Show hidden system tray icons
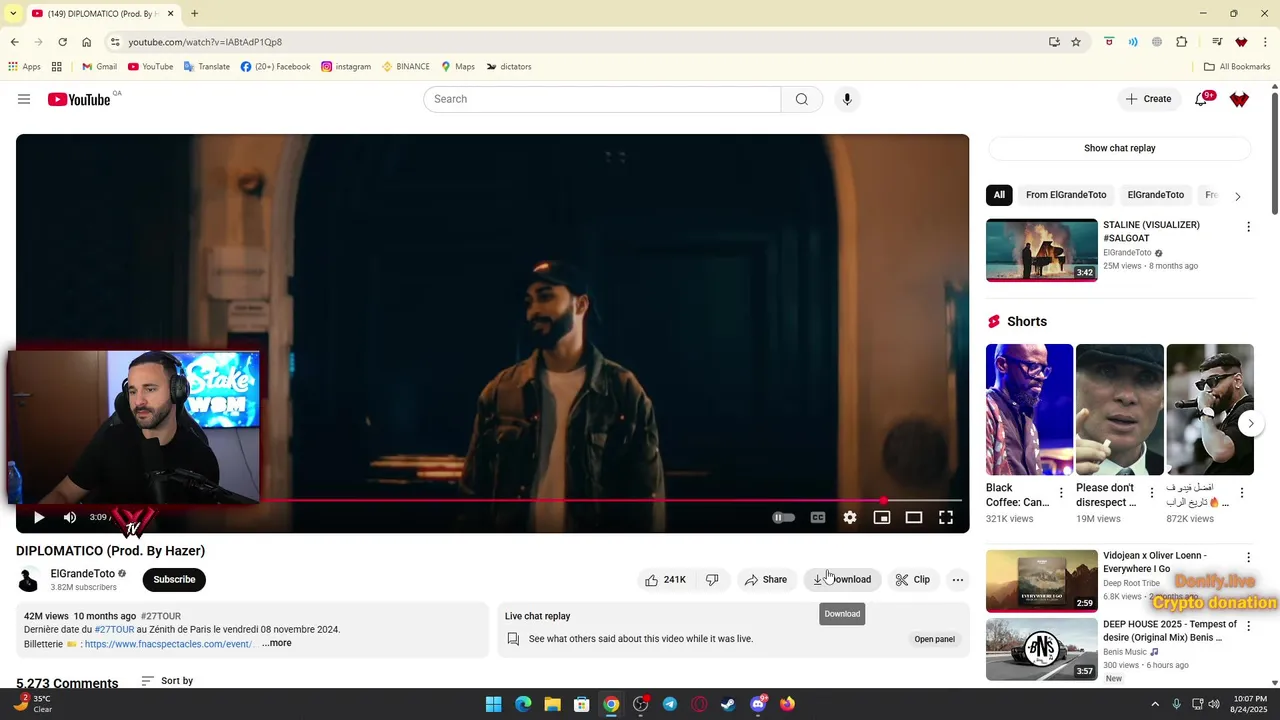The image size is (1280, 720). pos(1155,704)
